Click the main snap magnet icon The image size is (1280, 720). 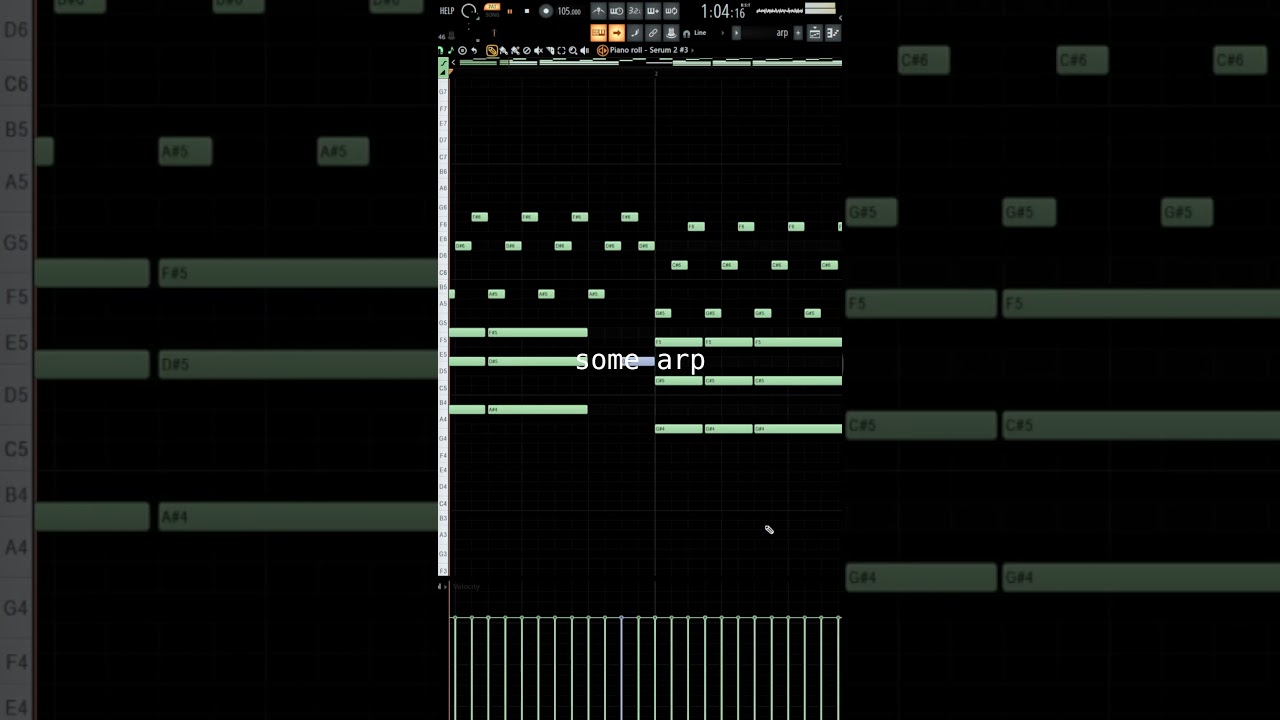[687, 33]
